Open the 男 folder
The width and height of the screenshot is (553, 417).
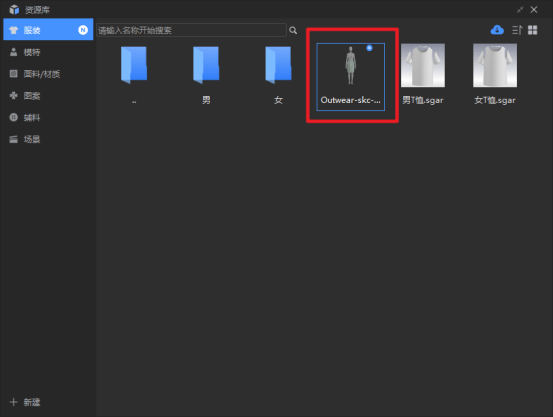coord(206,75)
